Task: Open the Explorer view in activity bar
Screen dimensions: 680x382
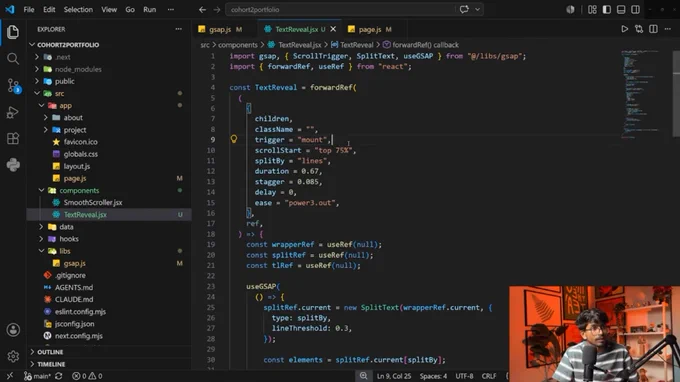Action: click(13, 32)
